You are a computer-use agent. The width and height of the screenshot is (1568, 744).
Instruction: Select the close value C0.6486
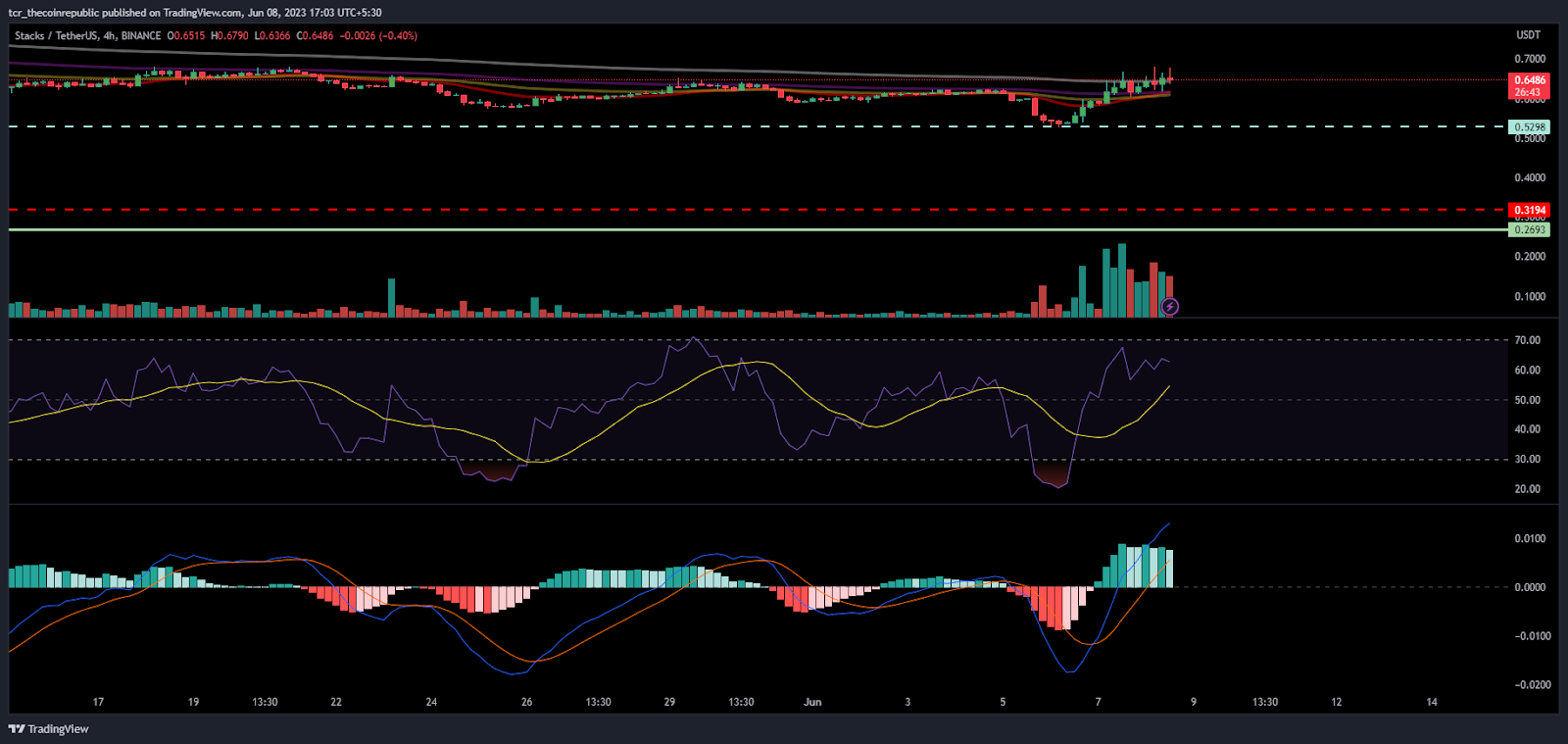point(316,35)
